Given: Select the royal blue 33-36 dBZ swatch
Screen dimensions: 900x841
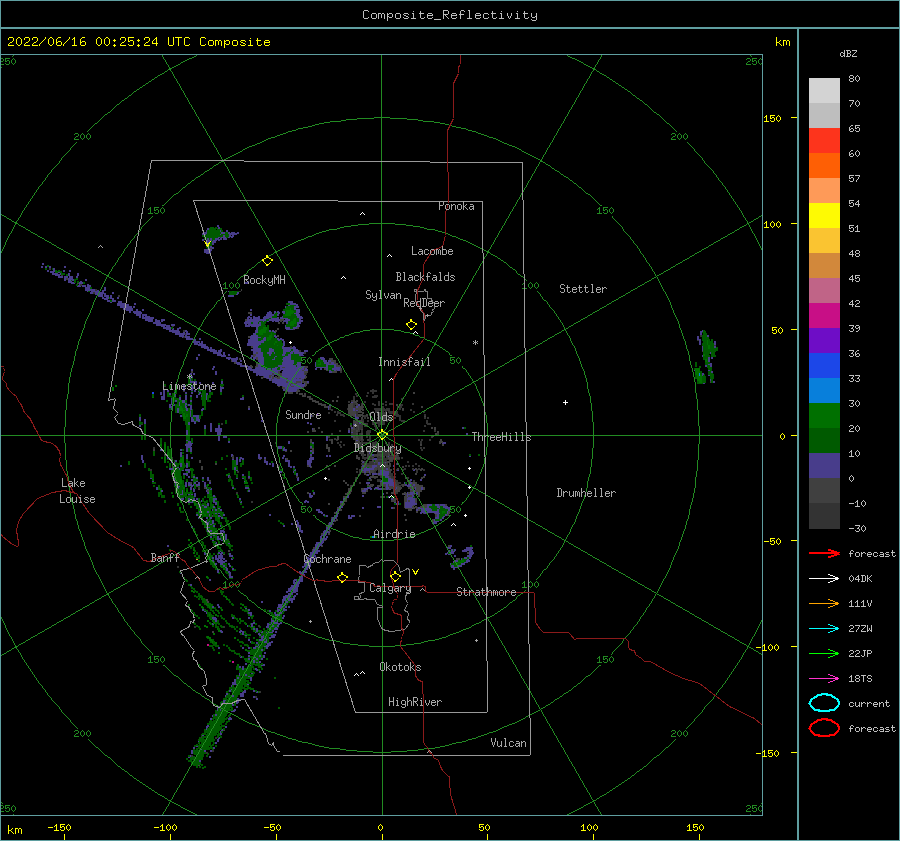Looking at the screenshot, I should pyautogui.click(x=824, y=366).
